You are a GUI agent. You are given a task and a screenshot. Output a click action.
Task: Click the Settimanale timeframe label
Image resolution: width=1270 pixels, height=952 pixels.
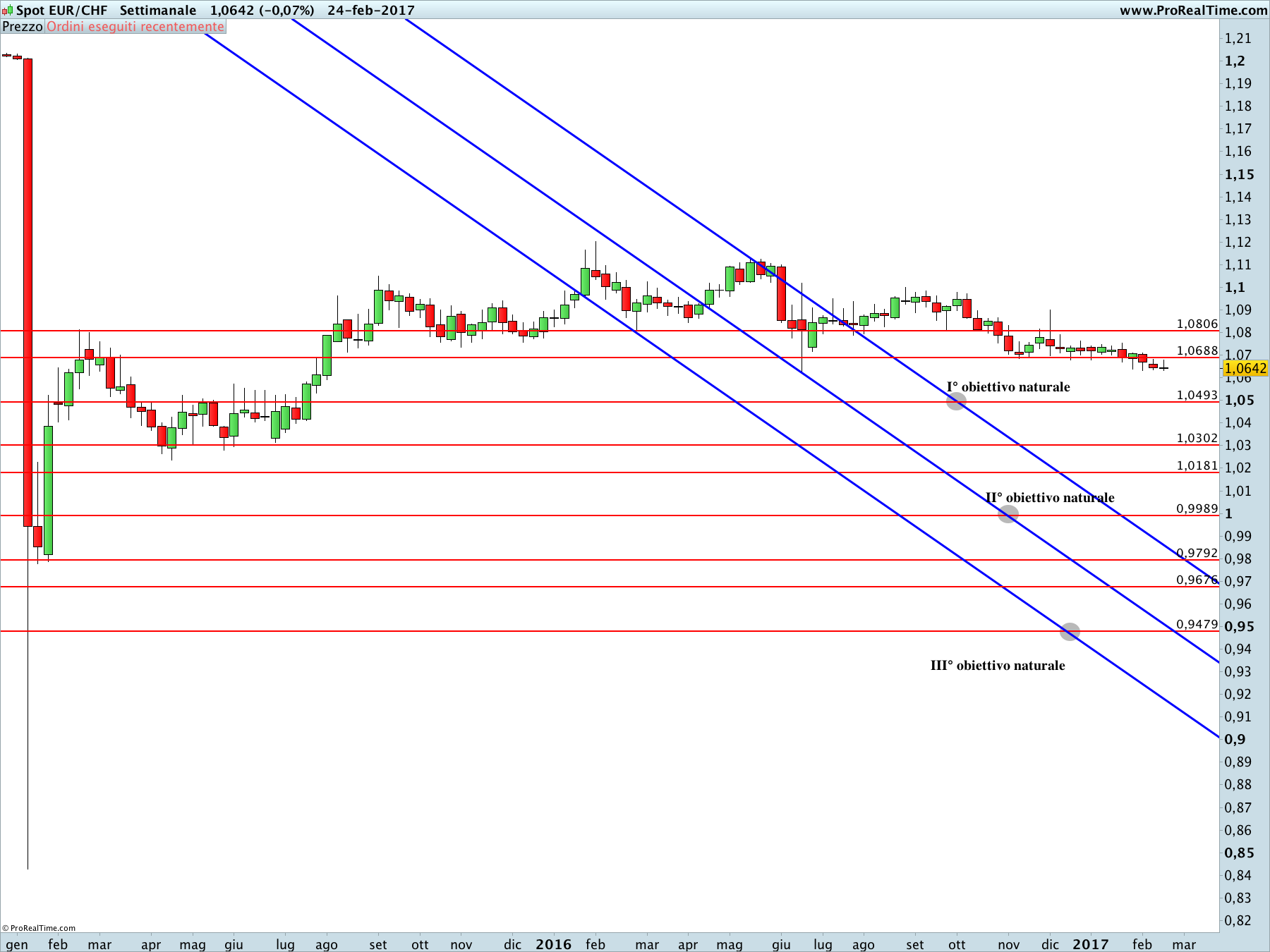click(158, 11)
